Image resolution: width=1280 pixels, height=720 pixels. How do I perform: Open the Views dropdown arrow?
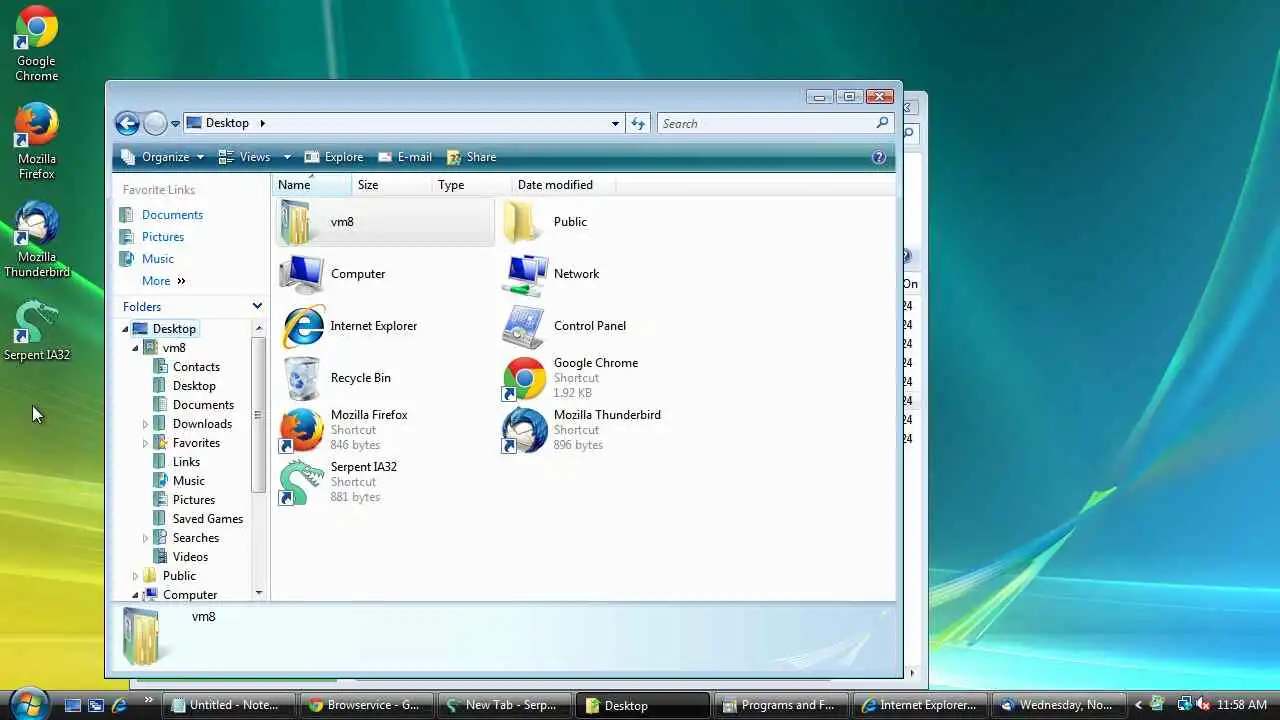click(287, 157)
